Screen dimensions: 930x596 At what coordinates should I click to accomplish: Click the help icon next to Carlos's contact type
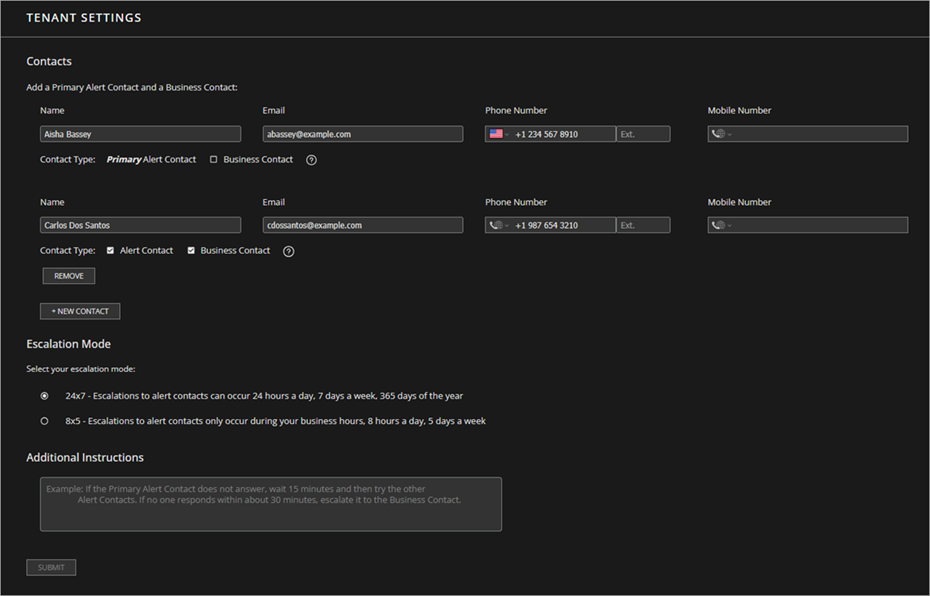pyautogui.click(x=288, y=250)
